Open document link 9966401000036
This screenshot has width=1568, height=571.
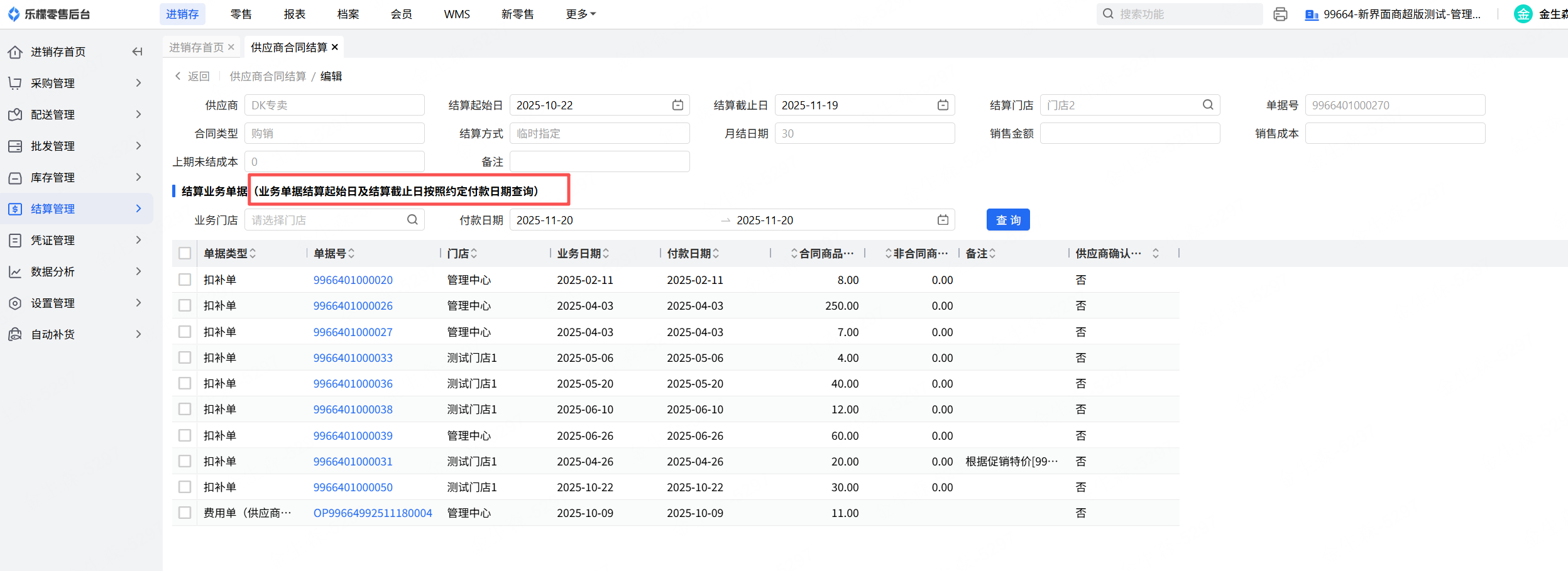coord(353,383)
